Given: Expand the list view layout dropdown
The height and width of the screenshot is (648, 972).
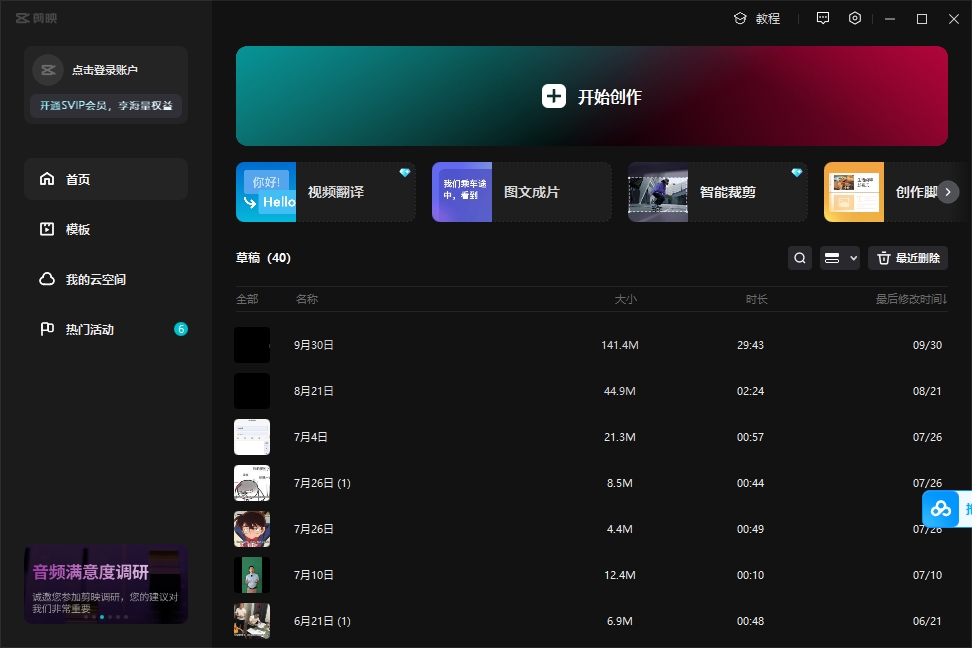Looking at the screenshot, I should (839, 258).
